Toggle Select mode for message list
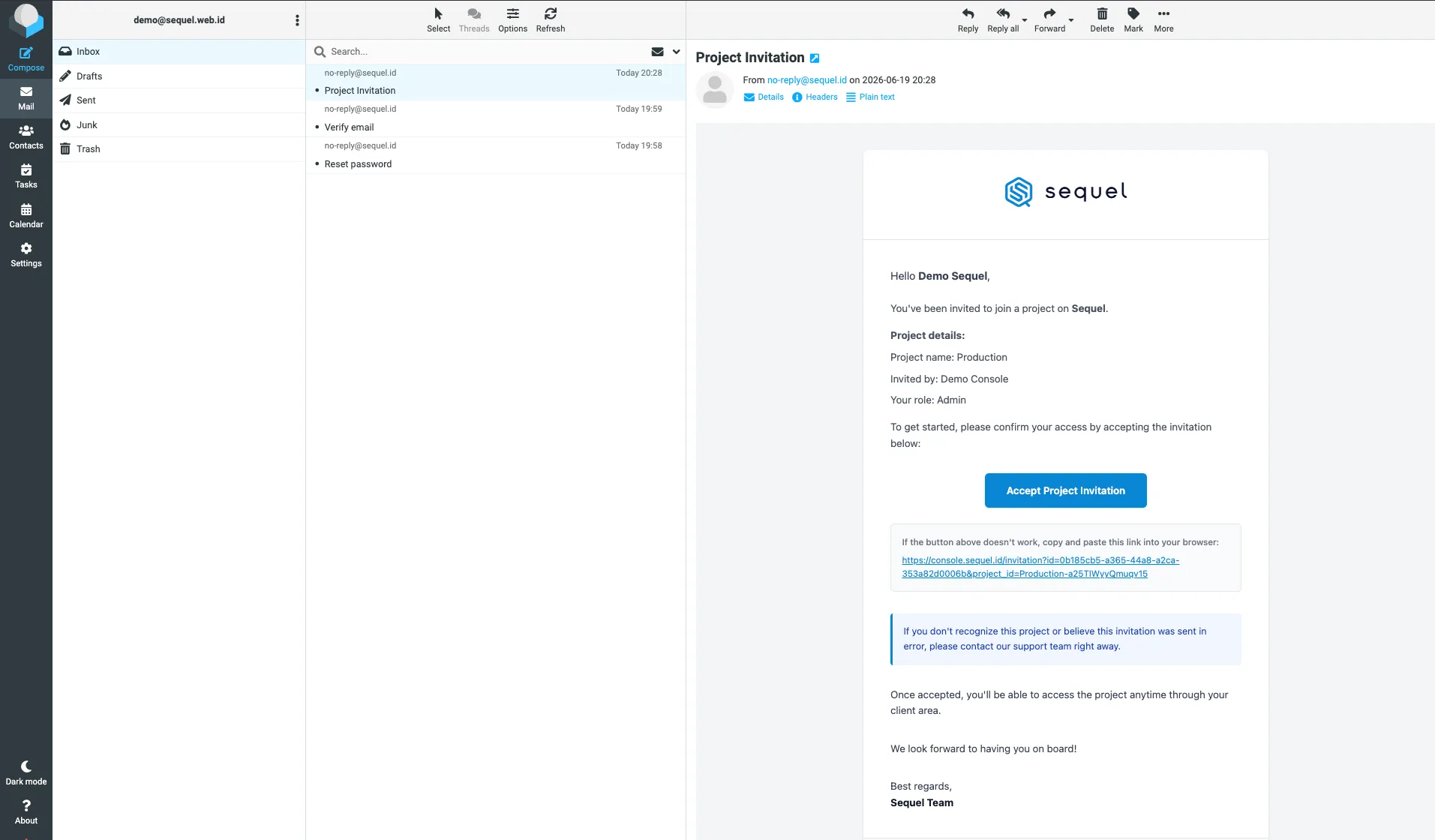 438,20
